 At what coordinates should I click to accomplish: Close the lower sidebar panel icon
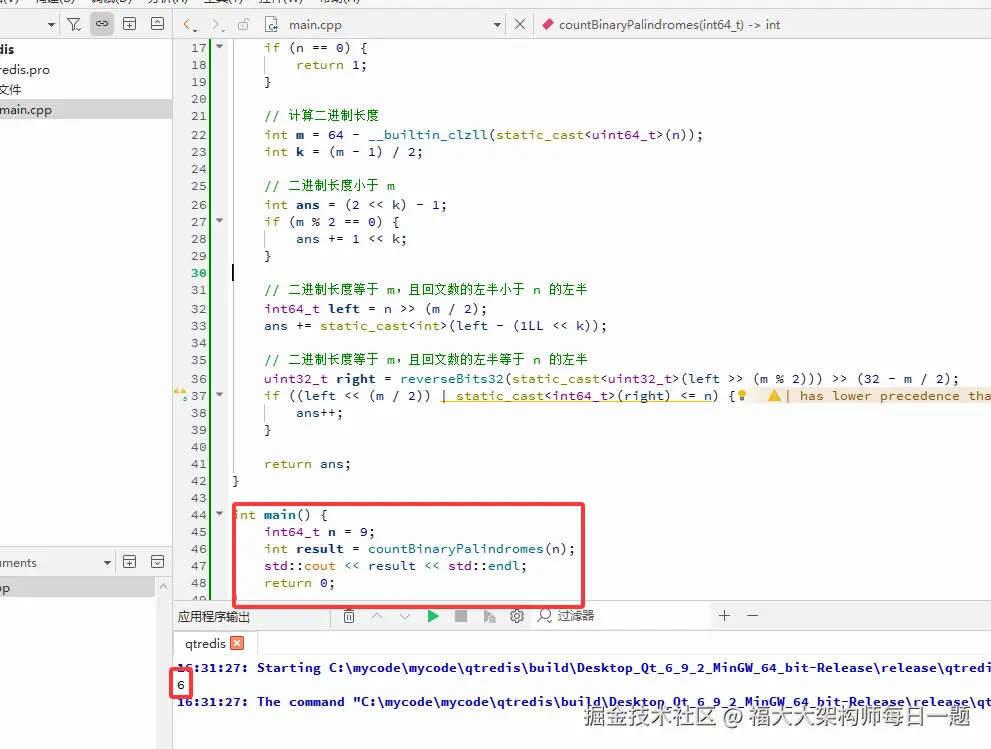point(157,561)
